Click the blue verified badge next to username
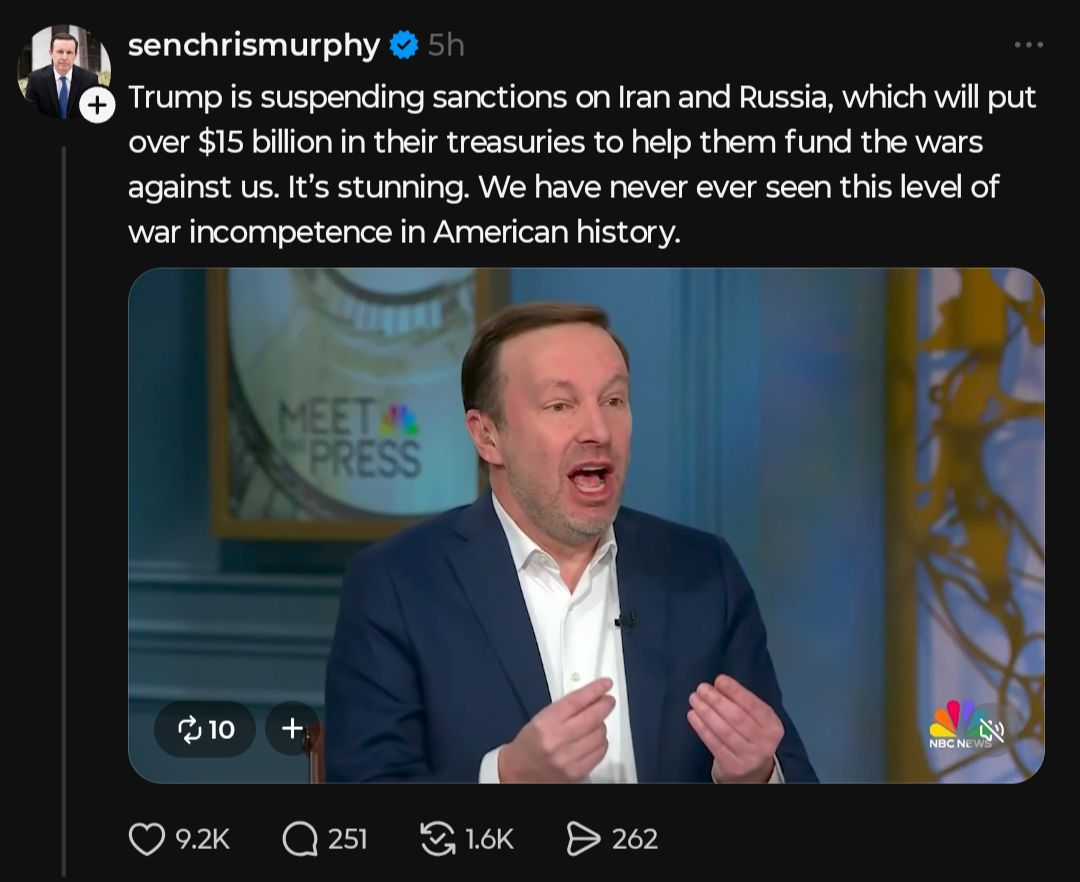Screen dimensions: 1080x882 click(x=403, y=45)
